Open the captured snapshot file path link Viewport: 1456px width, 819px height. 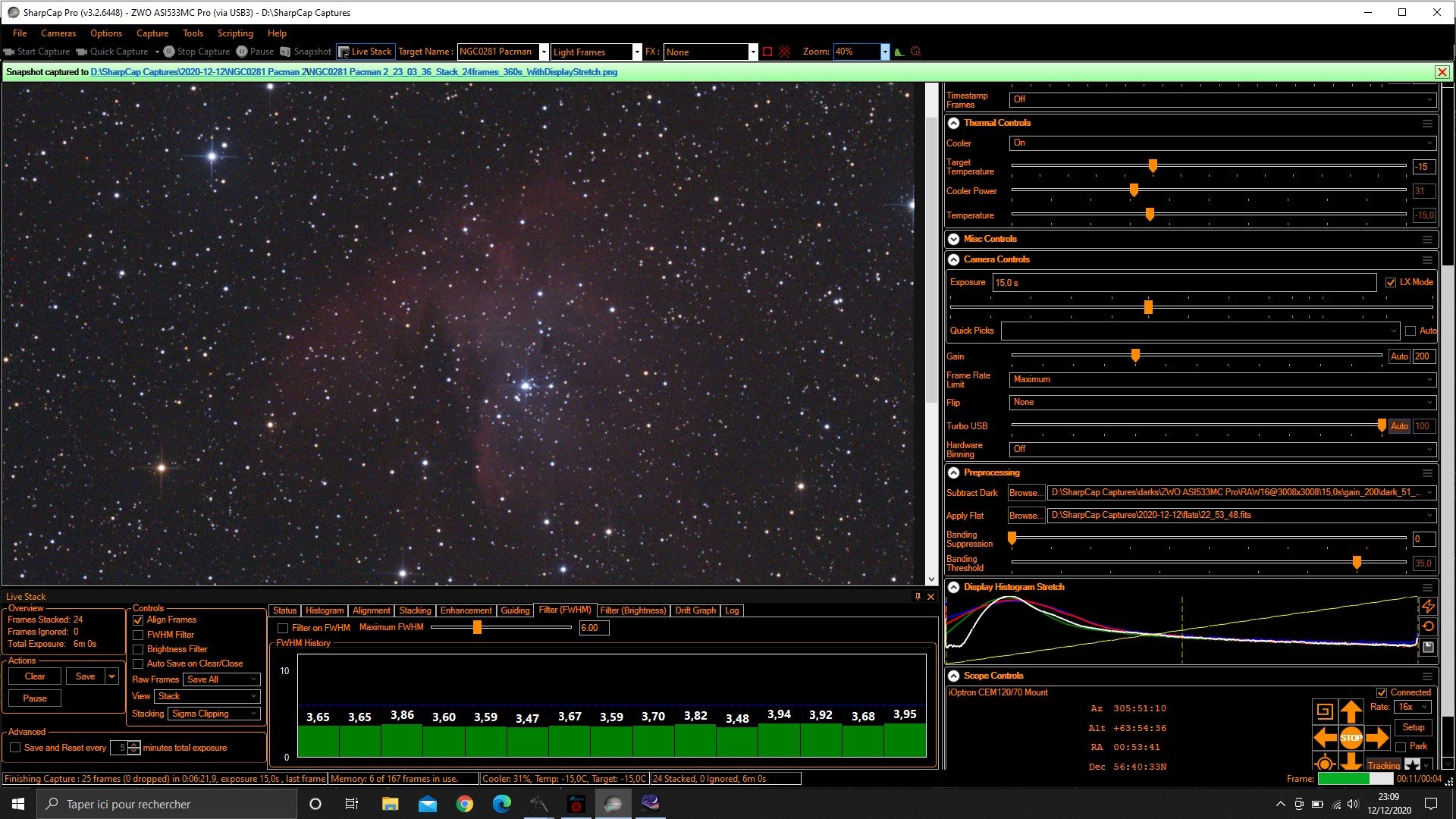click(x=354, y=72)
